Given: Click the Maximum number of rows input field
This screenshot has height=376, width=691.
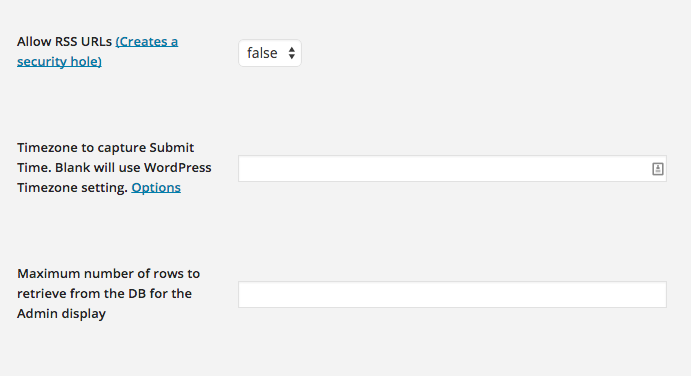Looking at the screenshot, I should [452, 294].
